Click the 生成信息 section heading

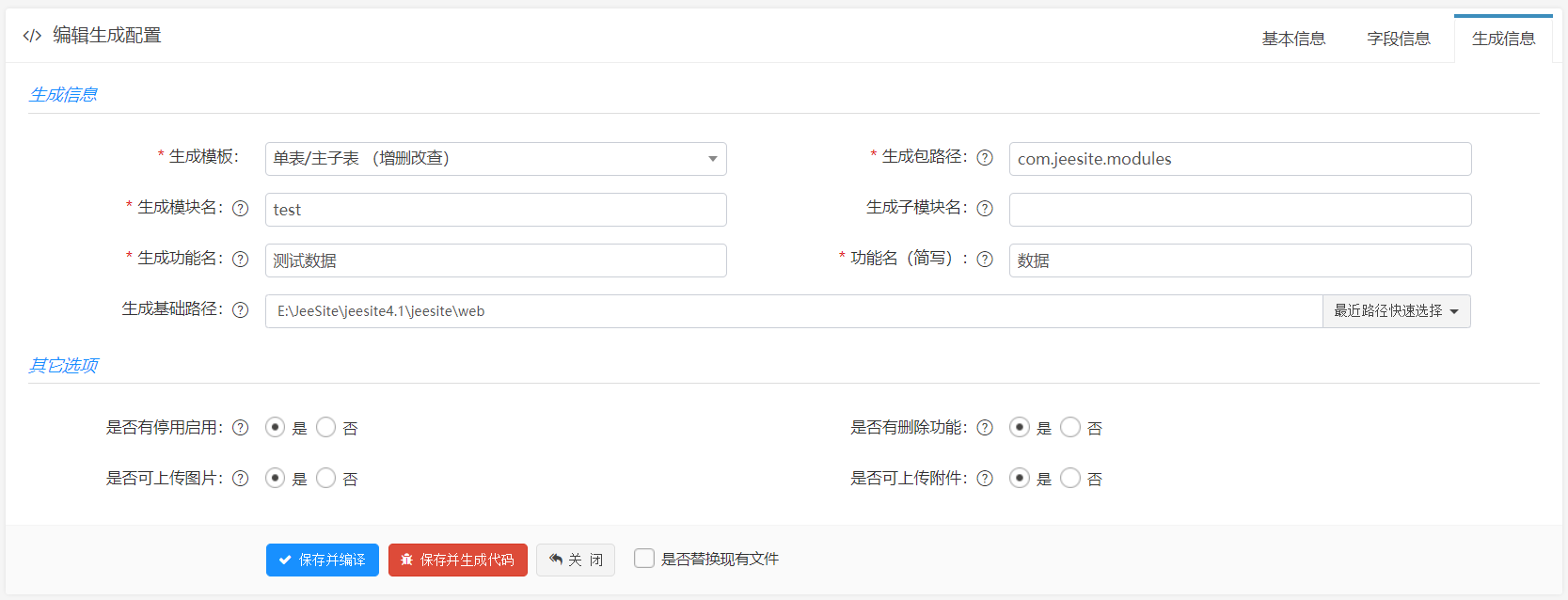coord(63,94)
